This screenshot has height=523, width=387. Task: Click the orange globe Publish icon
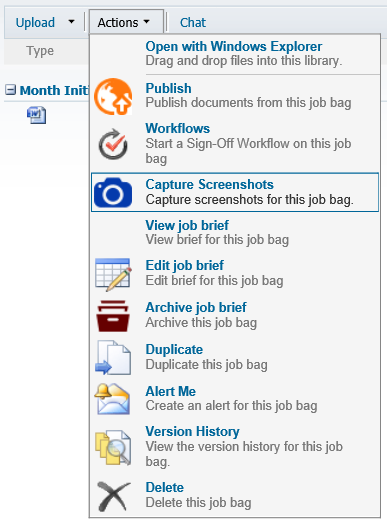point(113,96)
